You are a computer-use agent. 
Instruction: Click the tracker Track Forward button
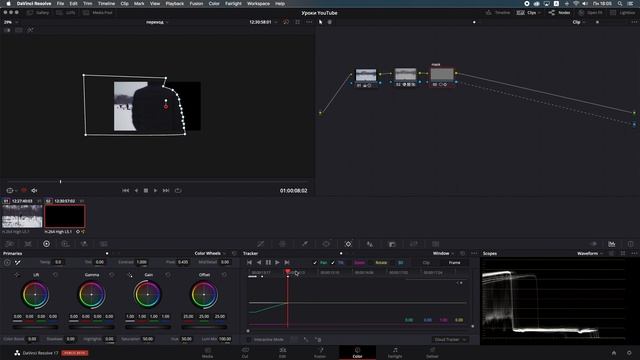click(x=277, y=262)
